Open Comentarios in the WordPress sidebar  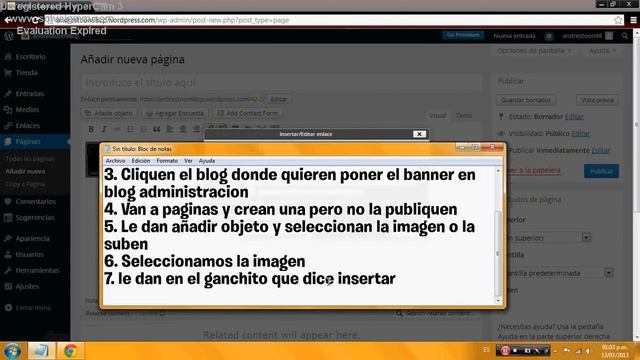[x=36, y=202]
